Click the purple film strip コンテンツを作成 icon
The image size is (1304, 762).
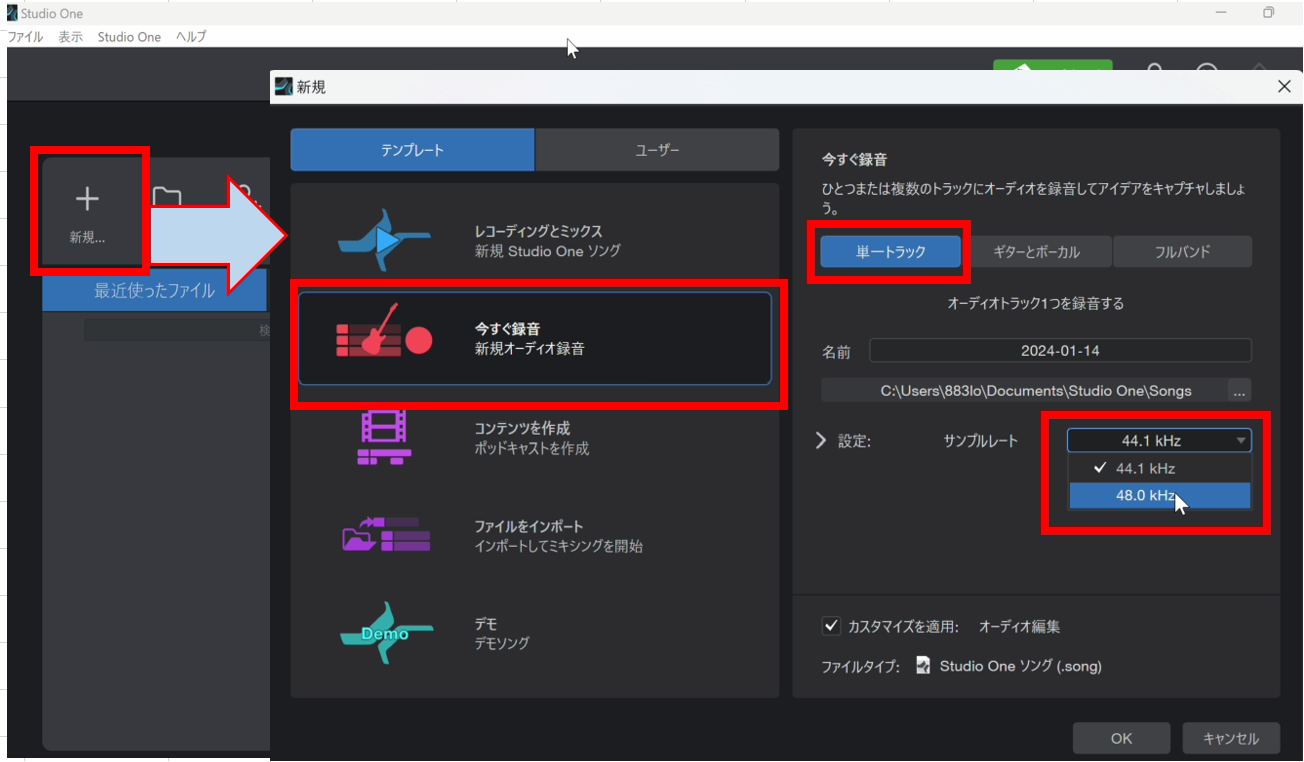click(x=385, y=438)
